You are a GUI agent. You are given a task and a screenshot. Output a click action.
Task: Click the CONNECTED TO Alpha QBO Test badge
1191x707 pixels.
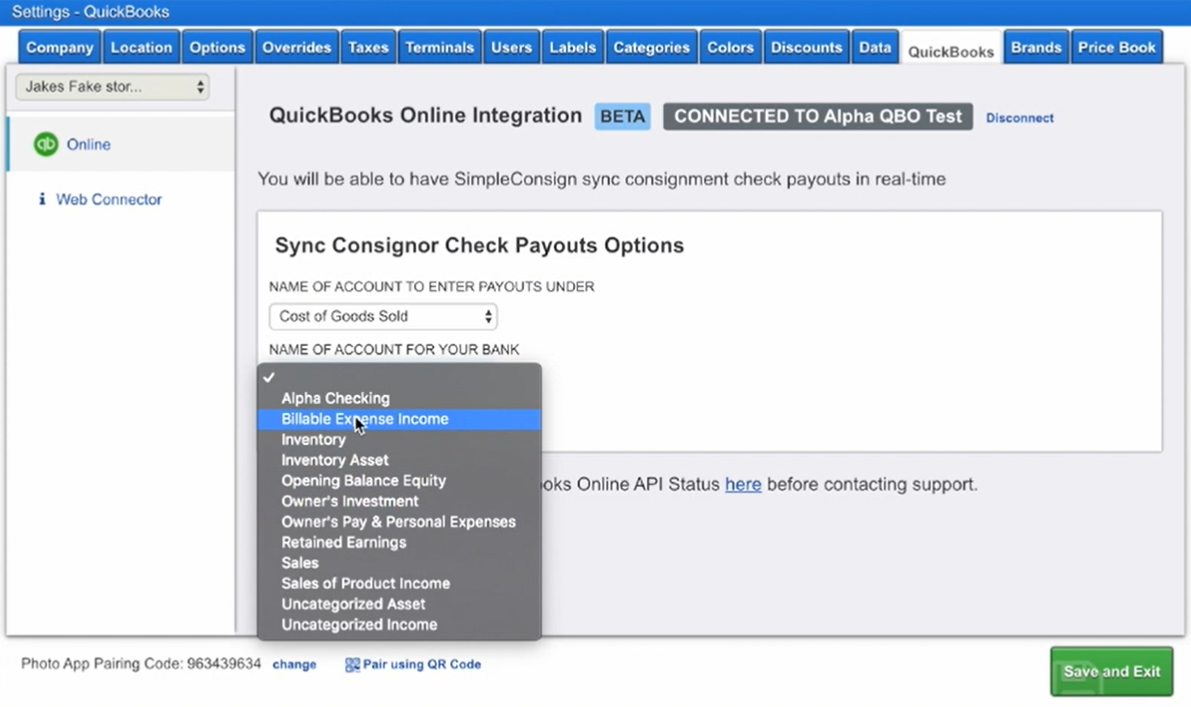(817, 116)
